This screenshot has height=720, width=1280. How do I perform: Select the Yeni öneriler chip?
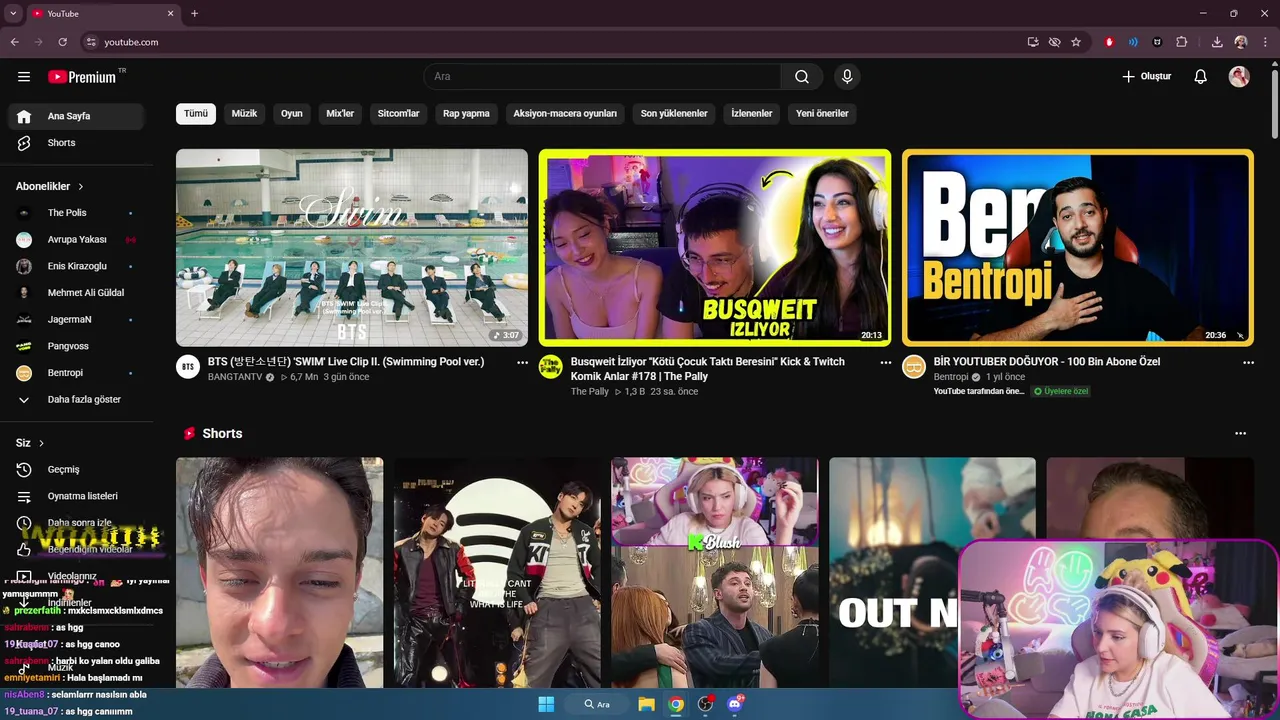click(822, 114)
